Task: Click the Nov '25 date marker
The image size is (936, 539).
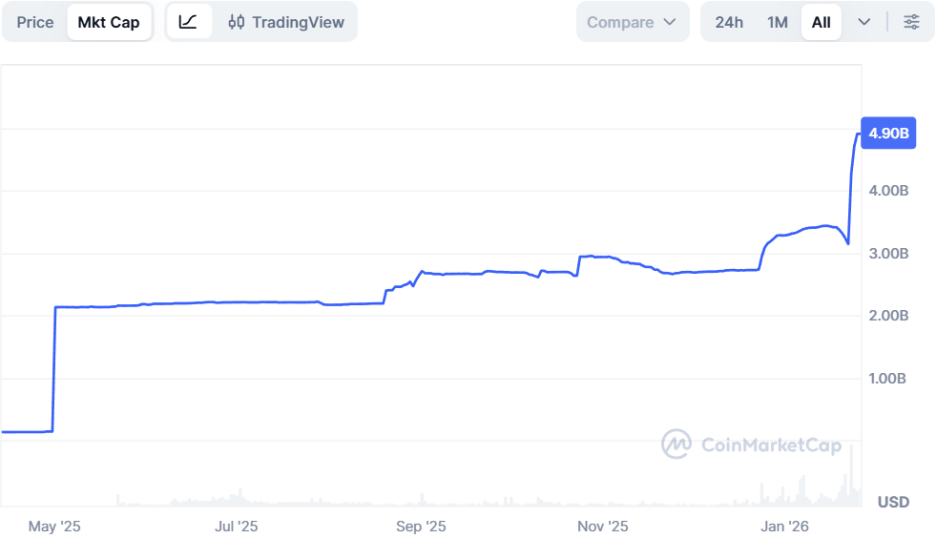Action: click(x=603, y=526)
